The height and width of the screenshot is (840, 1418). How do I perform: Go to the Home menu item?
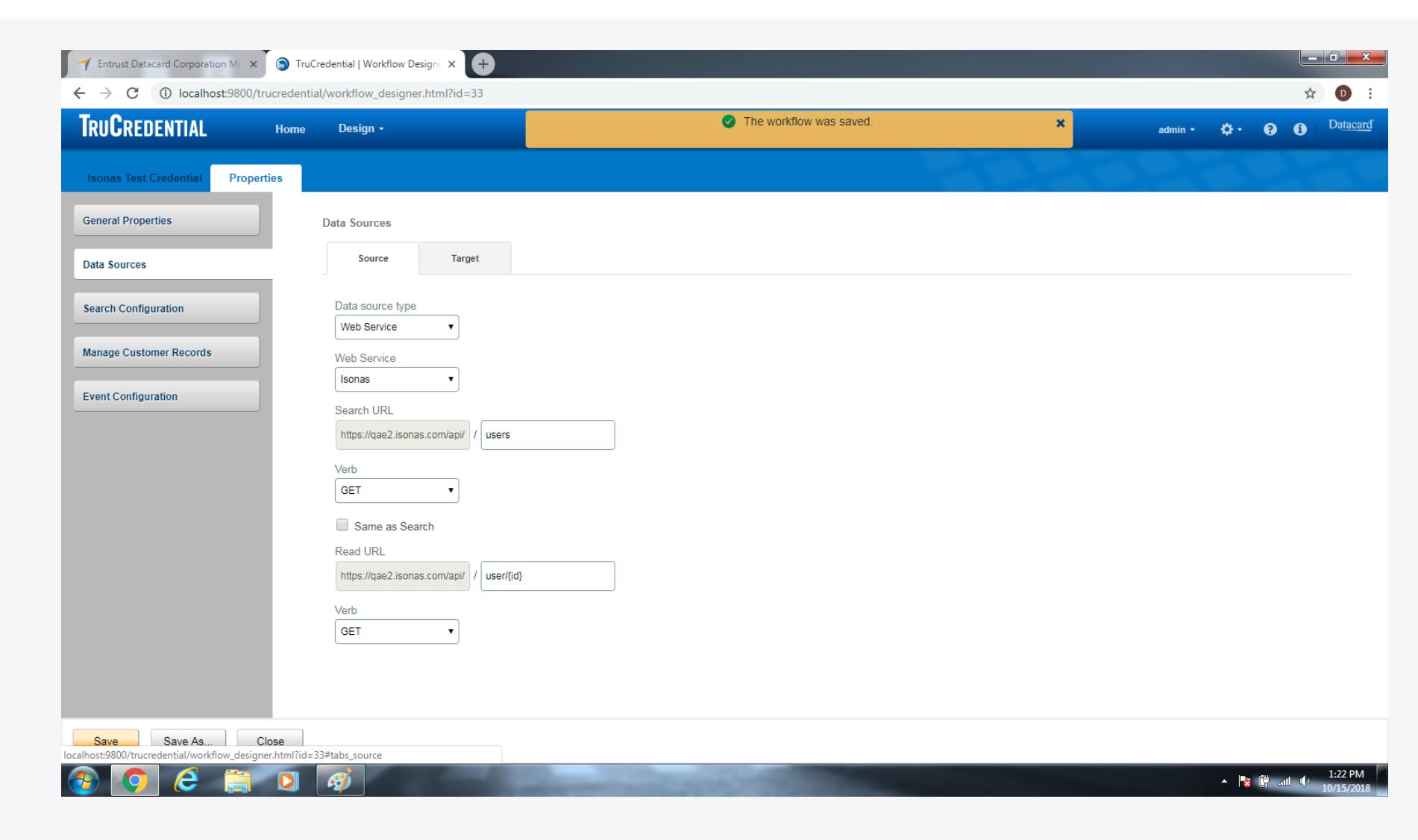click(x=290, y=129)
